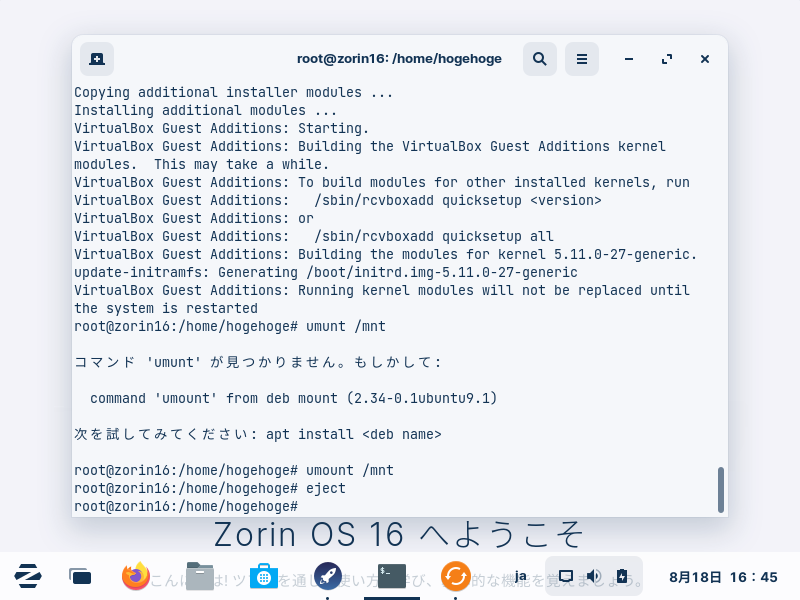The height and width of the screenshot is (600, 800).
Task: Click the line 'Copying additional installer modules ...'
Action: pos(234,92)
